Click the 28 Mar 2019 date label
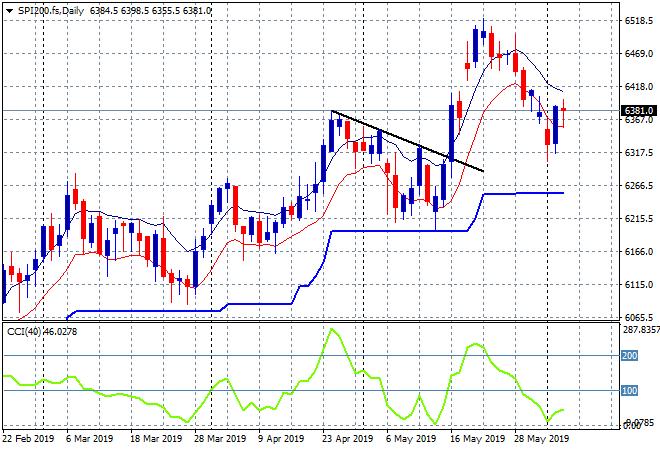660x450 pixels. tap(220, 439)
